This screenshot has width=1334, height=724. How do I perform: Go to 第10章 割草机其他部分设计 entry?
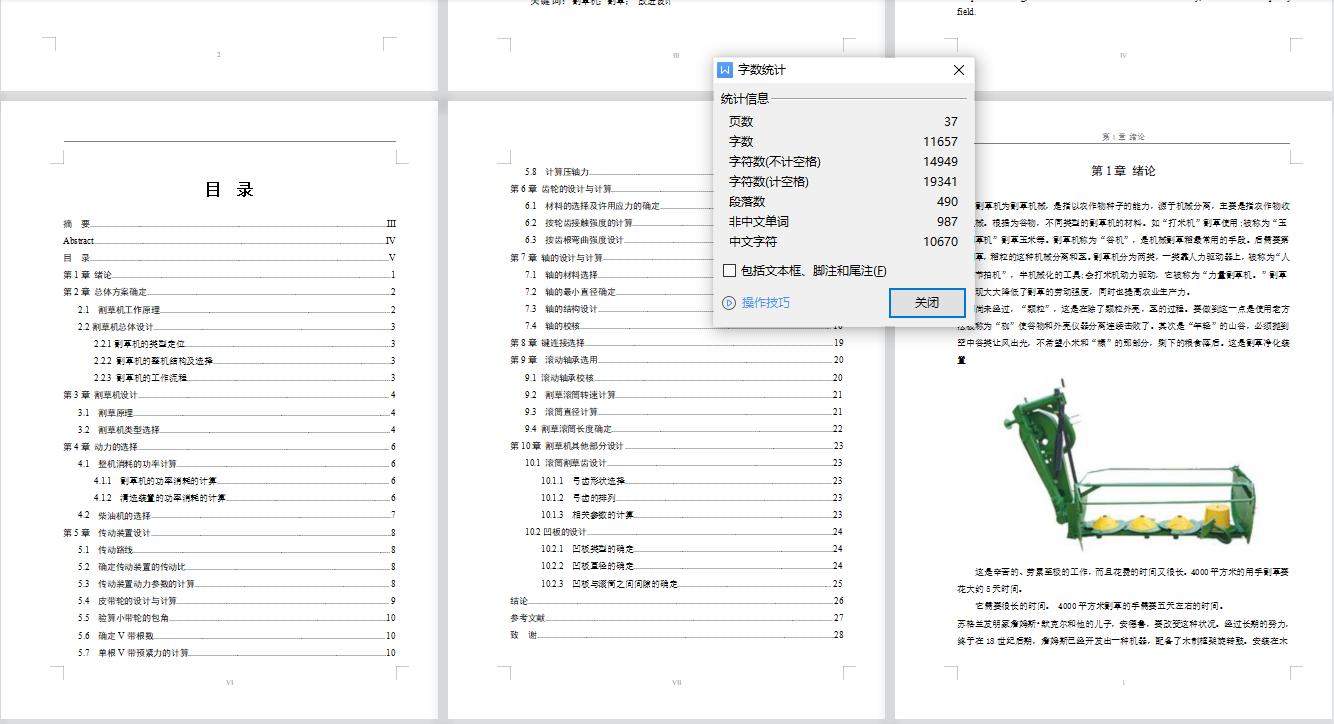pos(677,446)
